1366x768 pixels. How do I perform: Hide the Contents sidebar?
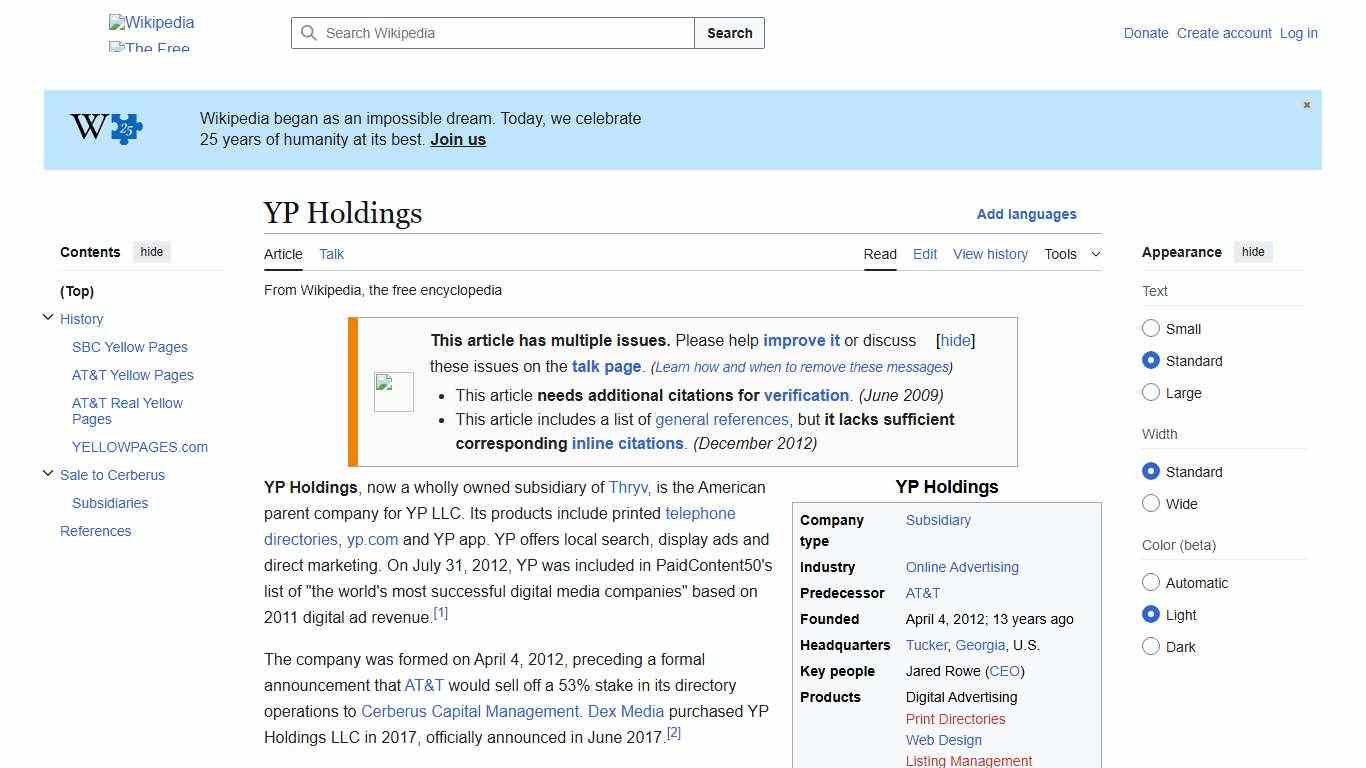coord(151,252)
